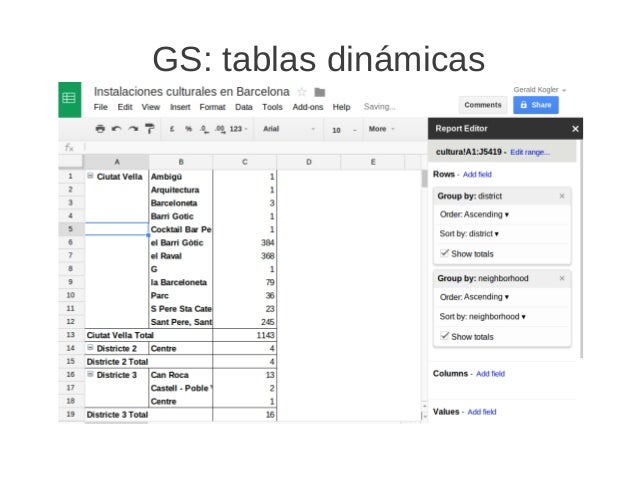Open the Arial font dropdown

pos(289,129)
